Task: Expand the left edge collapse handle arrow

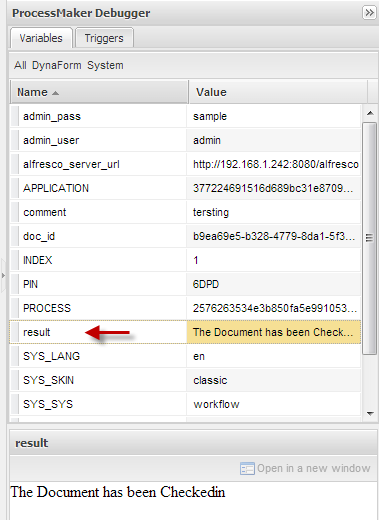Action: [x=3, y=275]
